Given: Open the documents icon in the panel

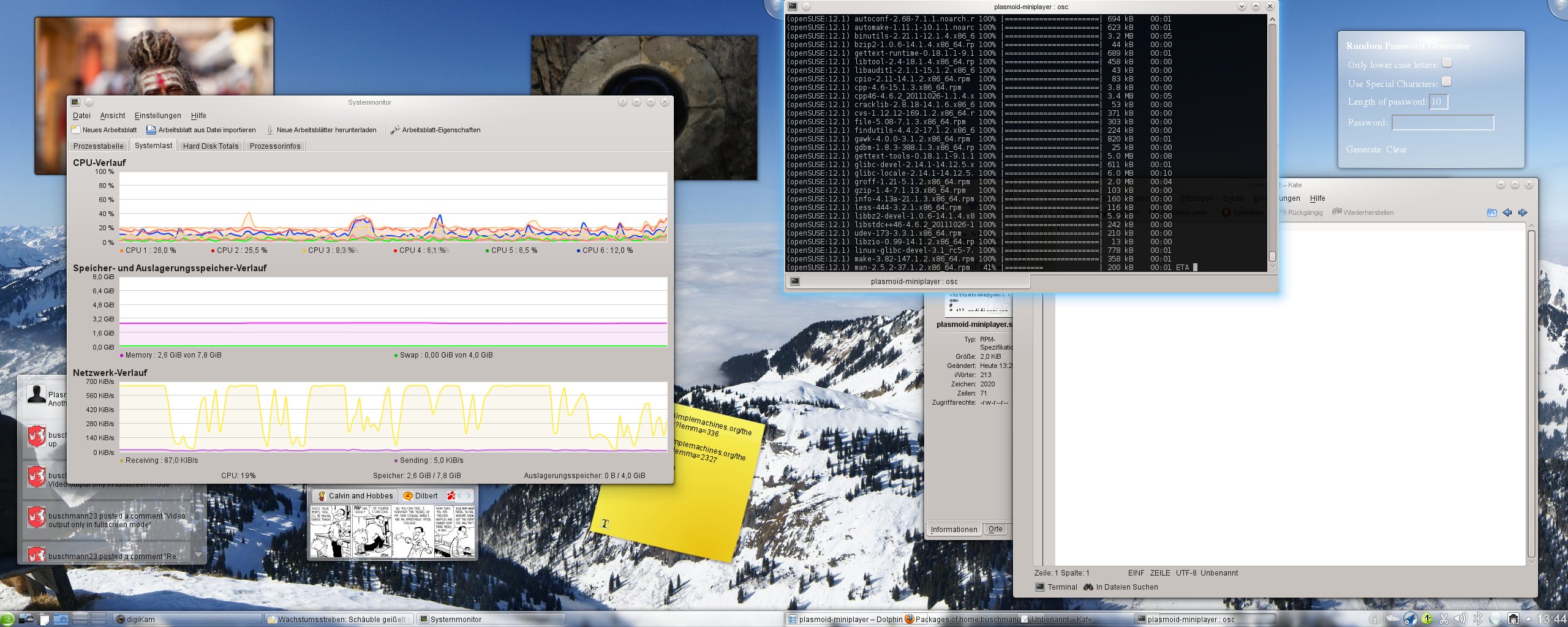Looking at the screenshot, I should (x=43, y=619).
